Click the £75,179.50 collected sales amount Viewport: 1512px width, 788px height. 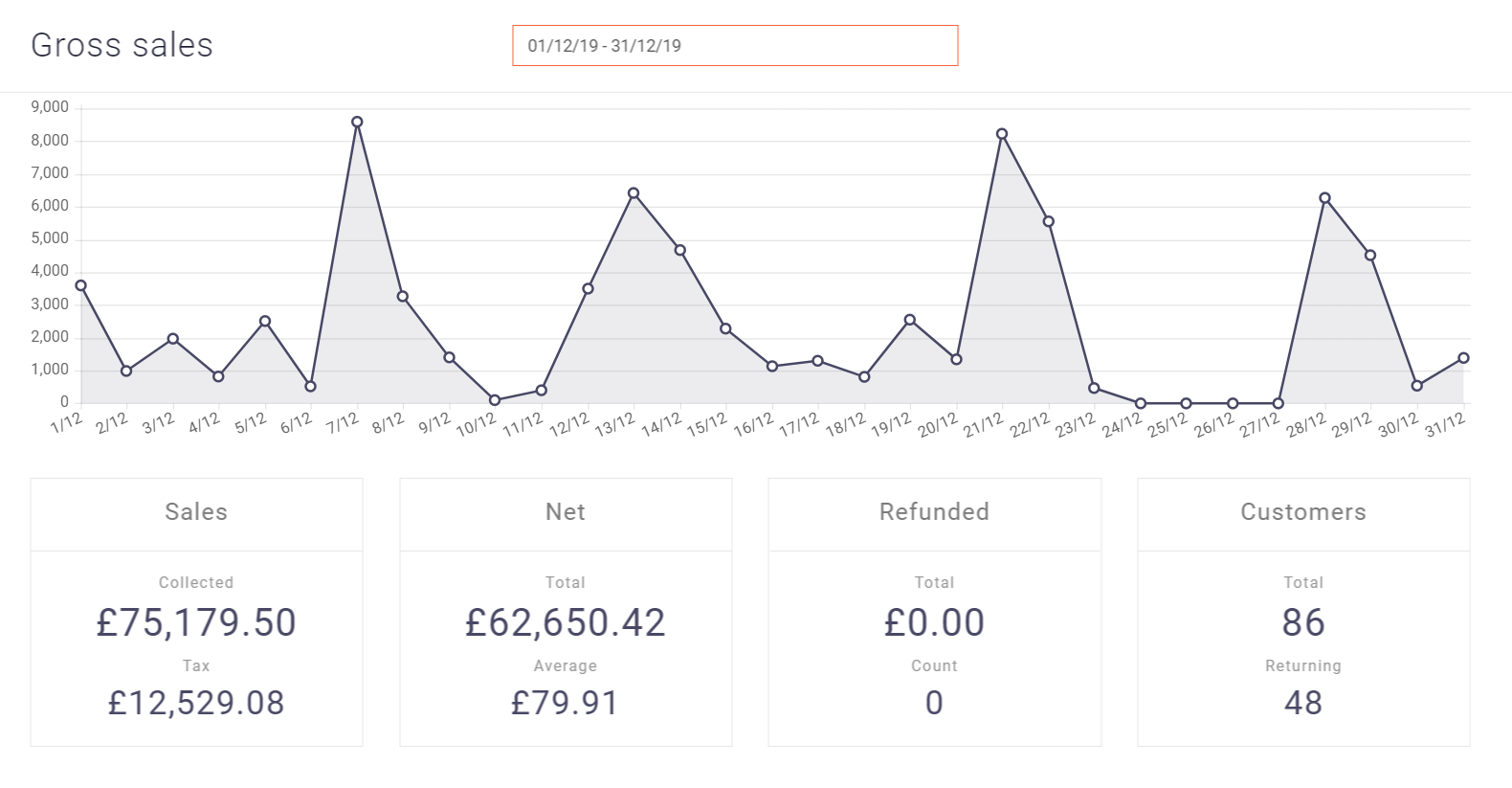tap(196, 623)
